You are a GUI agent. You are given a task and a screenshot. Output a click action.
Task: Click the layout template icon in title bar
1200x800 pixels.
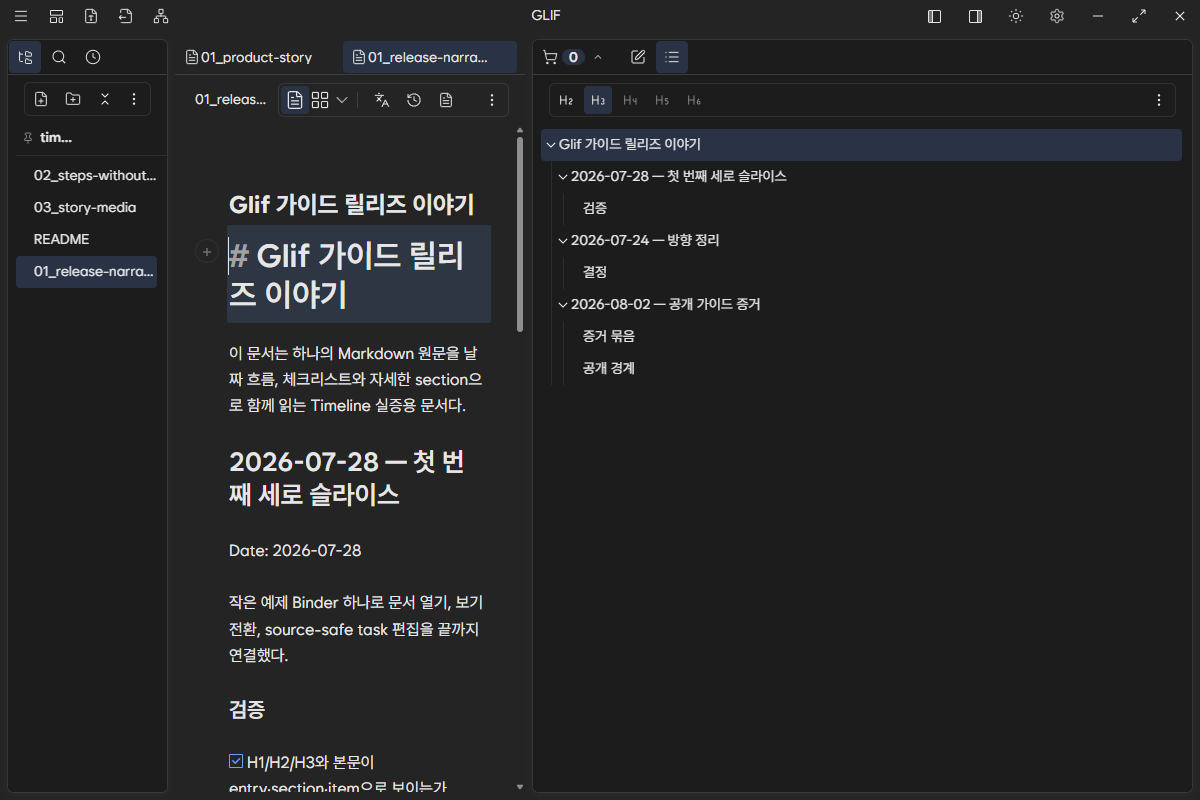pos(56,16)
